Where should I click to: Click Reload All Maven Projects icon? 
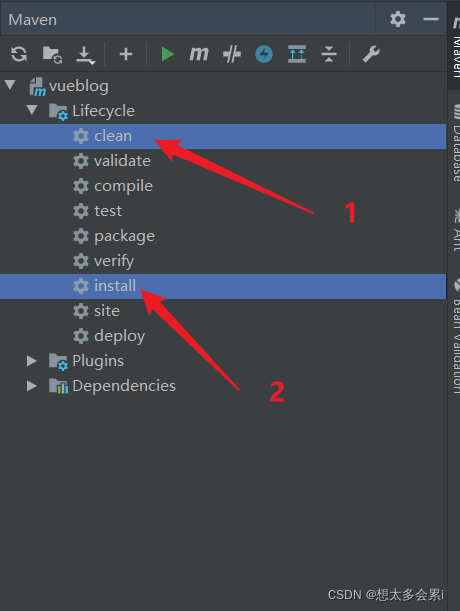click(19, 54)
